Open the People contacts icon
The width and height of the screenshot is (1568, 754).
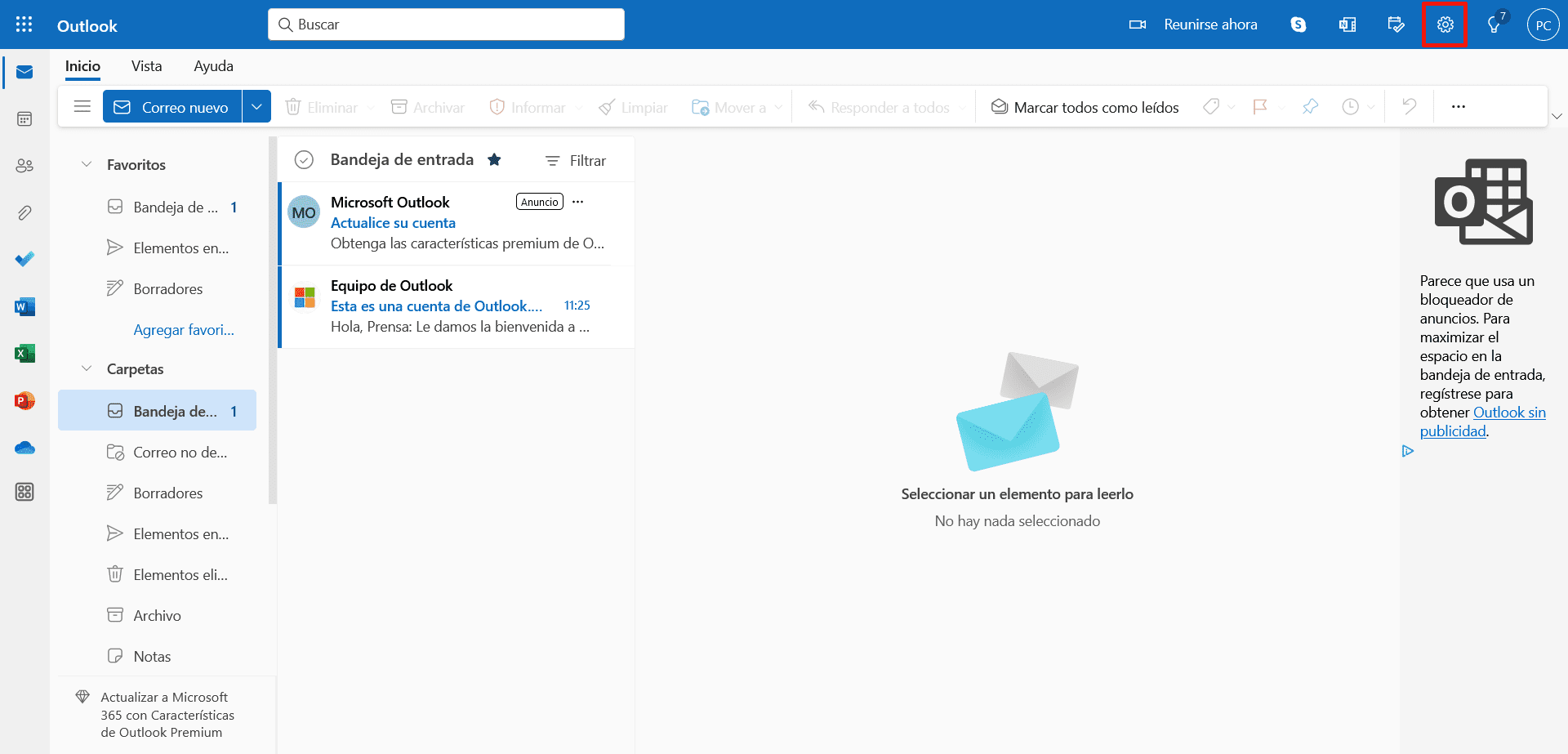(x=24, y=166)
